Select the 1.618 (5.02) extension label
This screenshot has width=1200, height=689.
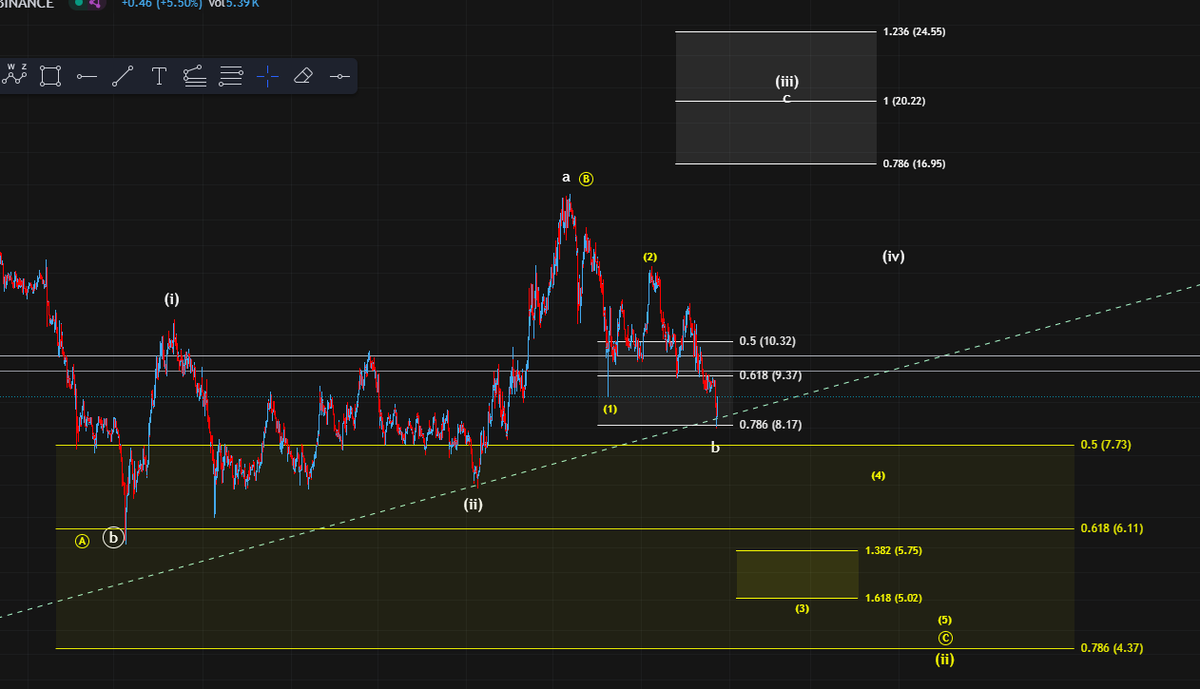point(893,598)
